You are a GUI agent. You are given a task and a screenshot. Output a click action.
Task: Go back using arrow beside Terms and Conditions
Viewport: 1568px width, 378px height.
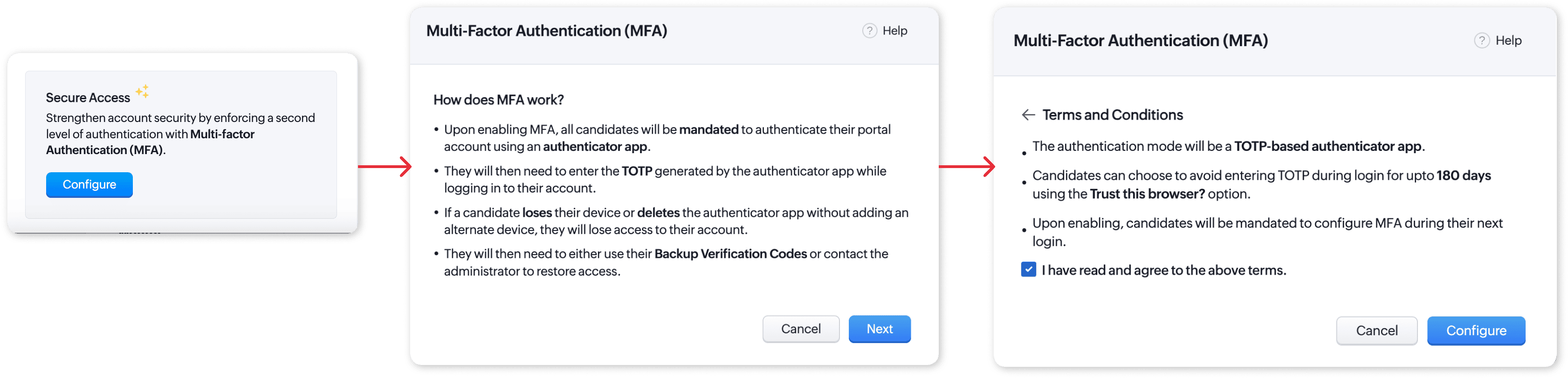pyautogui.click(x=1028, y=115)
